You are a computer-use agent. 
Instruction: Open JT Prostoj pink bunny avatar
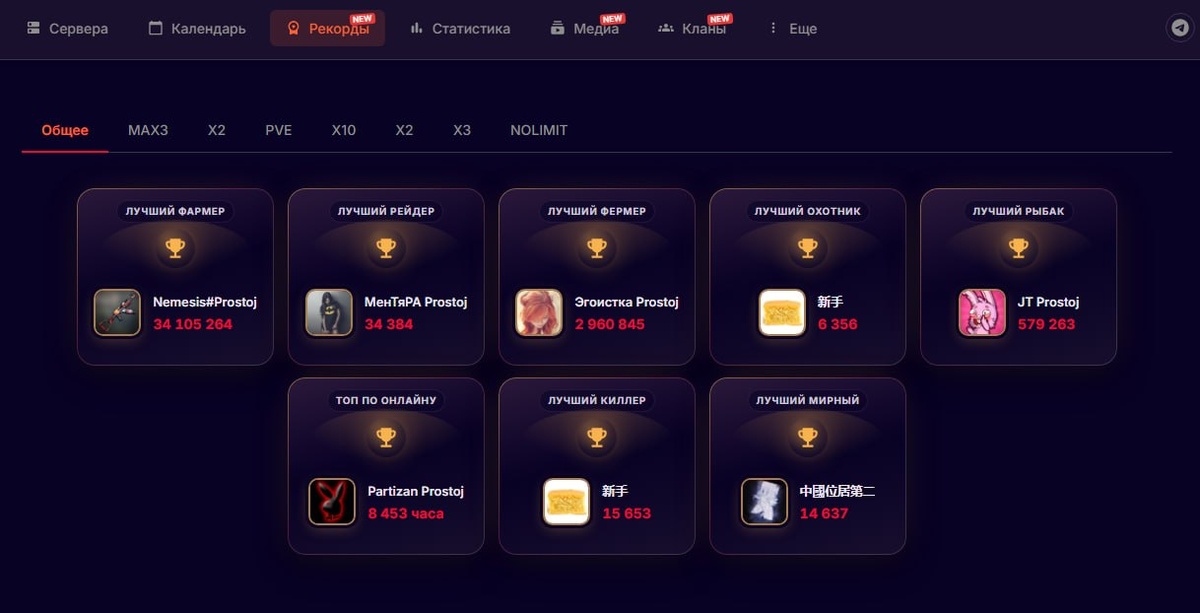coord(982,313)
